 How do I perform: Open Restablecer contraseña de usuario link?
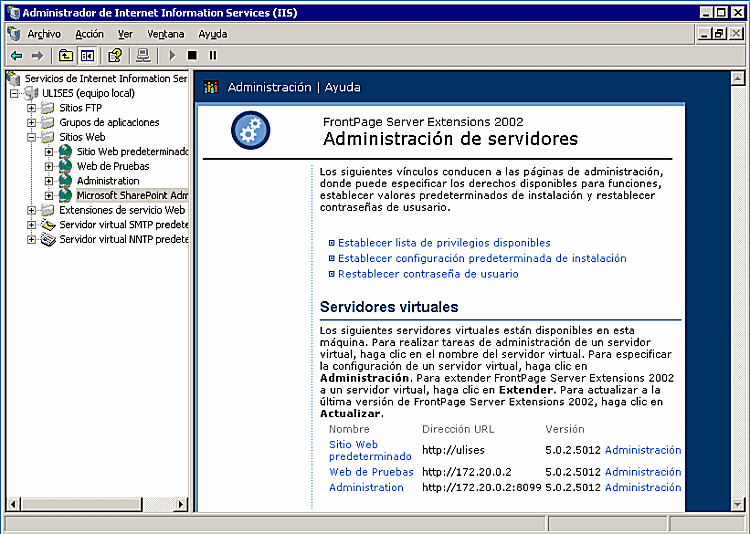[x=428, y=274]
